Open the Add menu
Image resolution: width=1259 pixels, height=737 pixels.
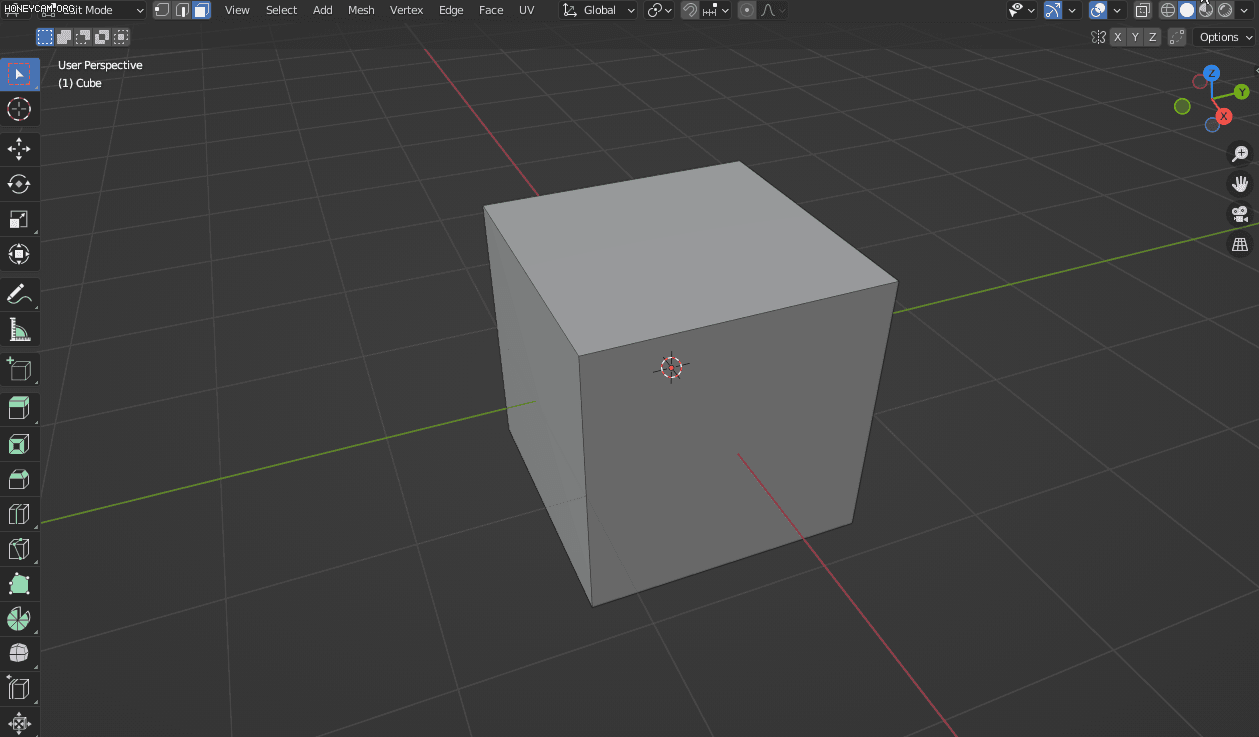click(322, 10)
